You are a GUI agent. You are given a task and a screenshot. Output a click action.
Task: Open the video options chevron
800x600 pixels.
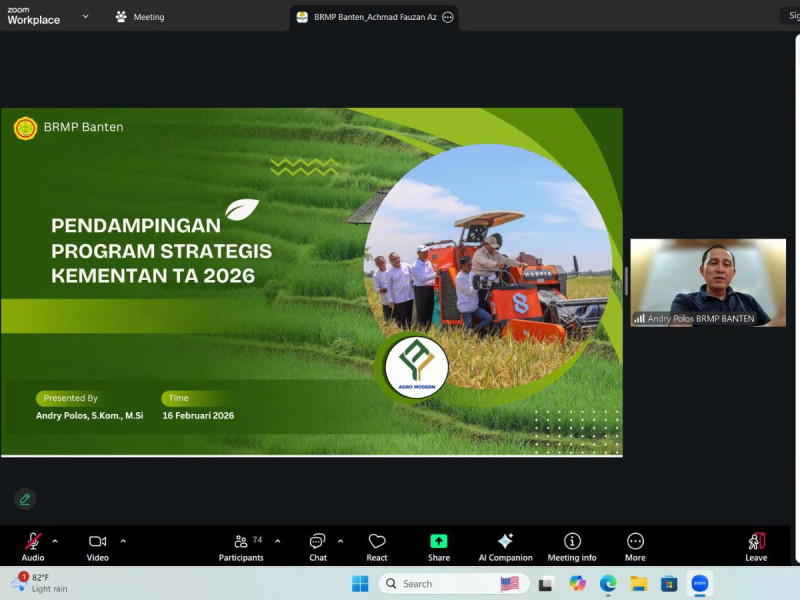click(x=123, y=541)
